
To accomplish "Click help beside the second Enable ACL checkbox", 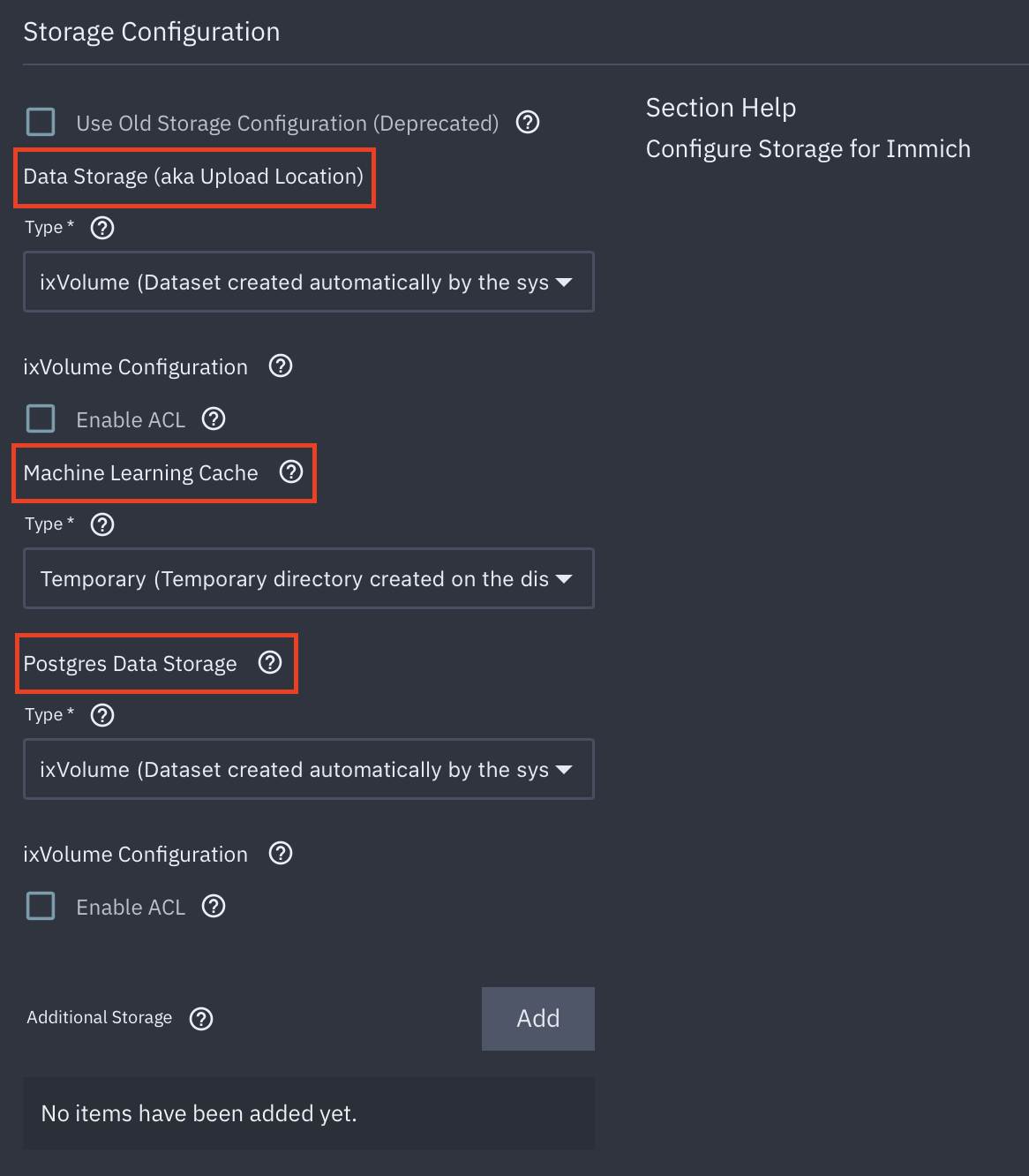I will pyautogui.click(x=213, y=906).
